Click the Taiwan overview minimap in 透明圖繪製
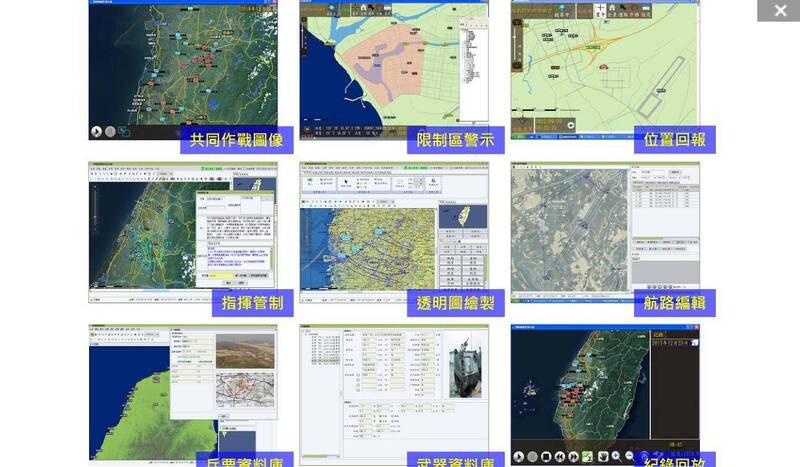This screenshot has height=467, width=800. point(463,216)
